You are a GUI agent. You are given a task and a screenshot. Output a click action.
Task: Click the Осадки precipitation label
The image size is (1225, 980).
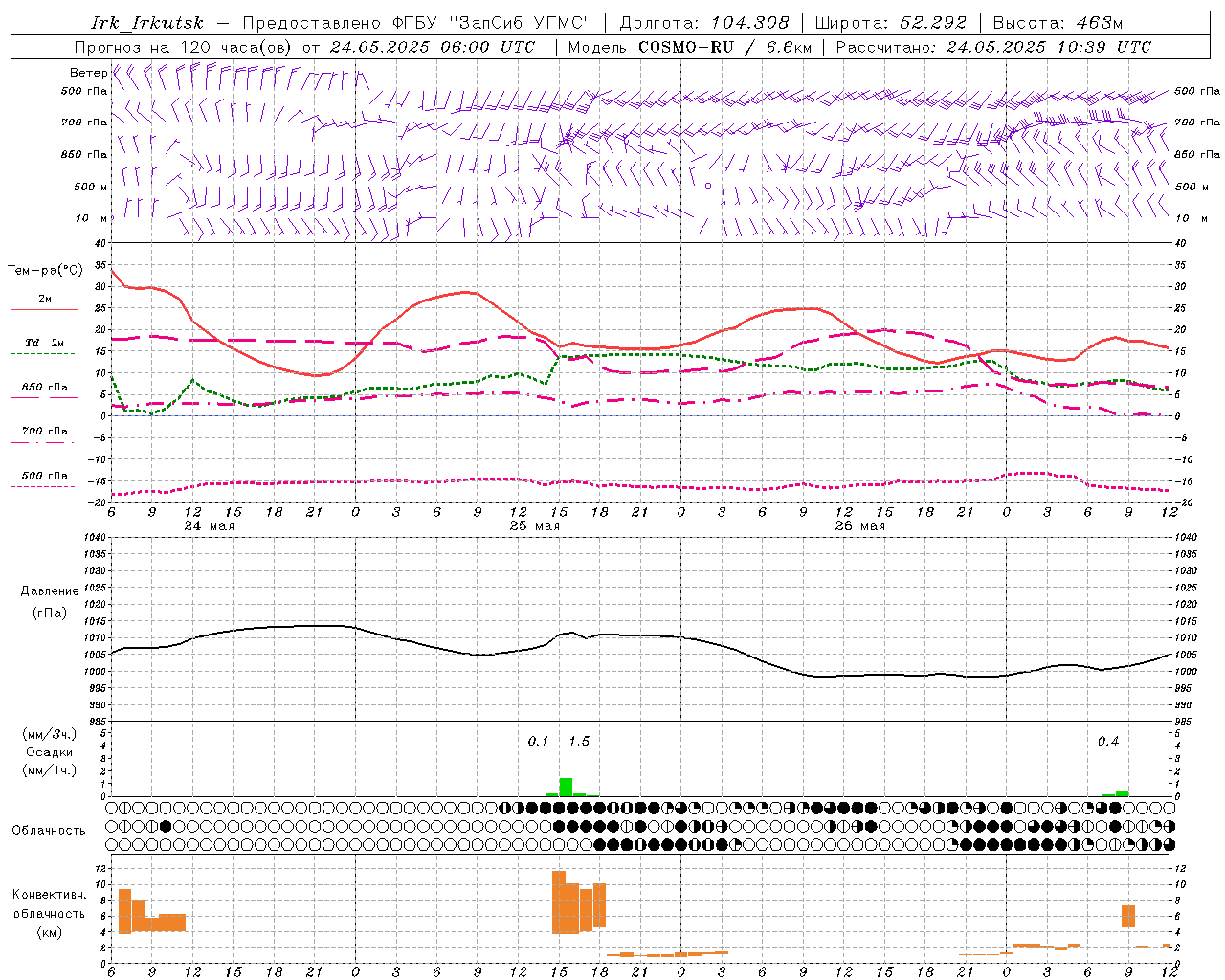[50, 752]
